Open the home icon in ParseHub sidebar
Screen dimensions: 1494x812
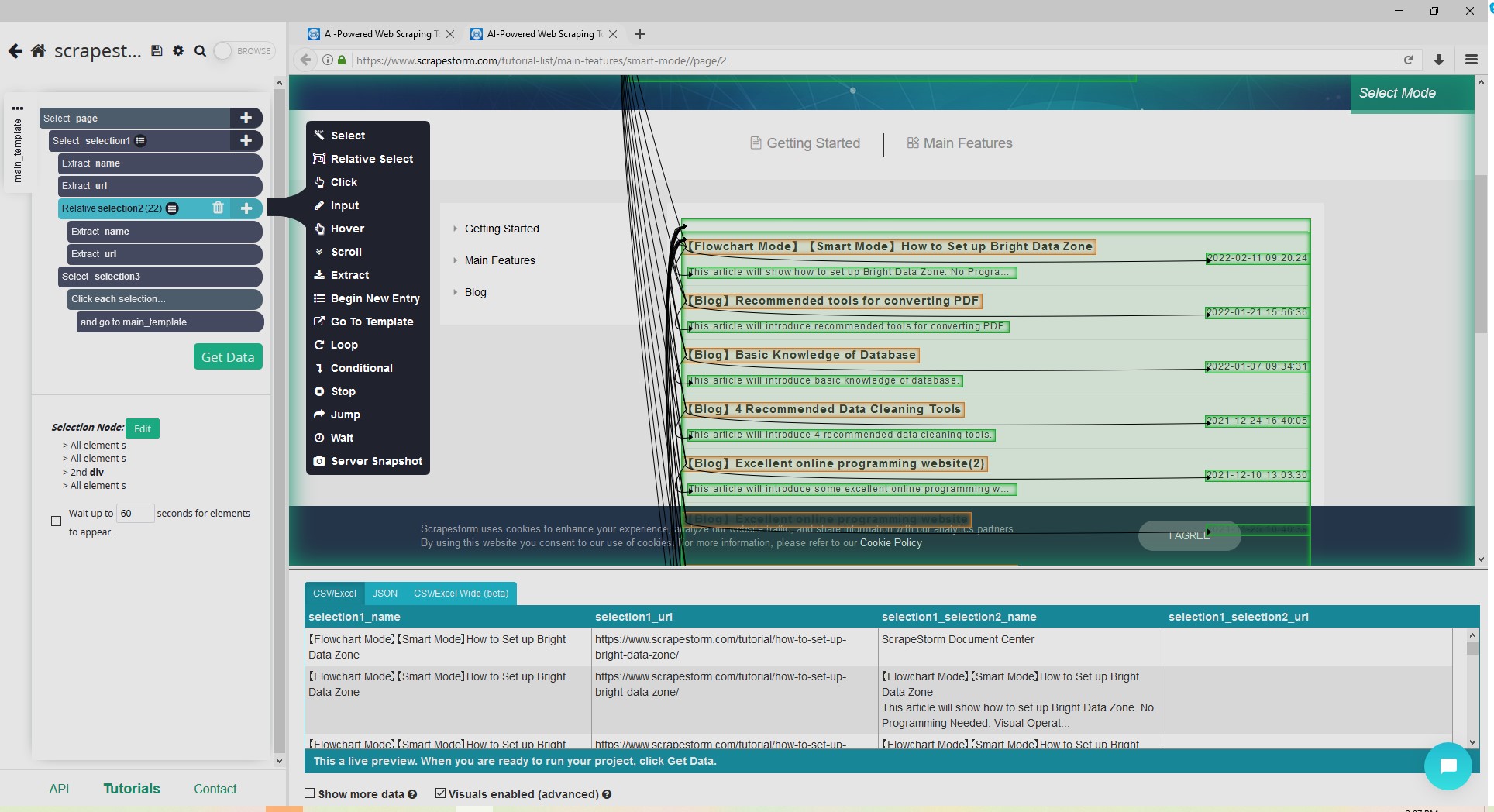click(x=38, y=51)
